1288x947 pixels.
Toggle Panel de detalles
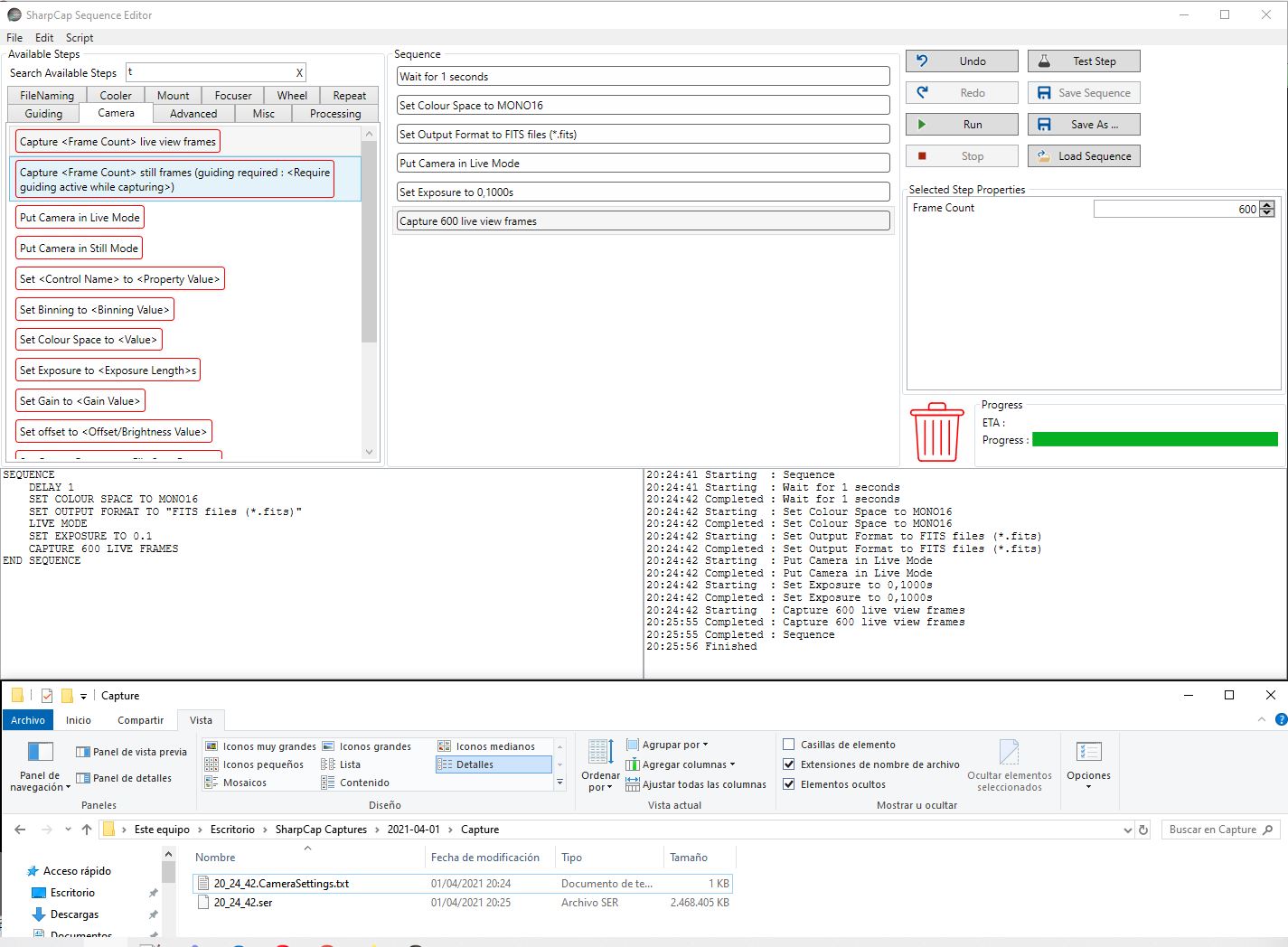click(x=125, y=778)
